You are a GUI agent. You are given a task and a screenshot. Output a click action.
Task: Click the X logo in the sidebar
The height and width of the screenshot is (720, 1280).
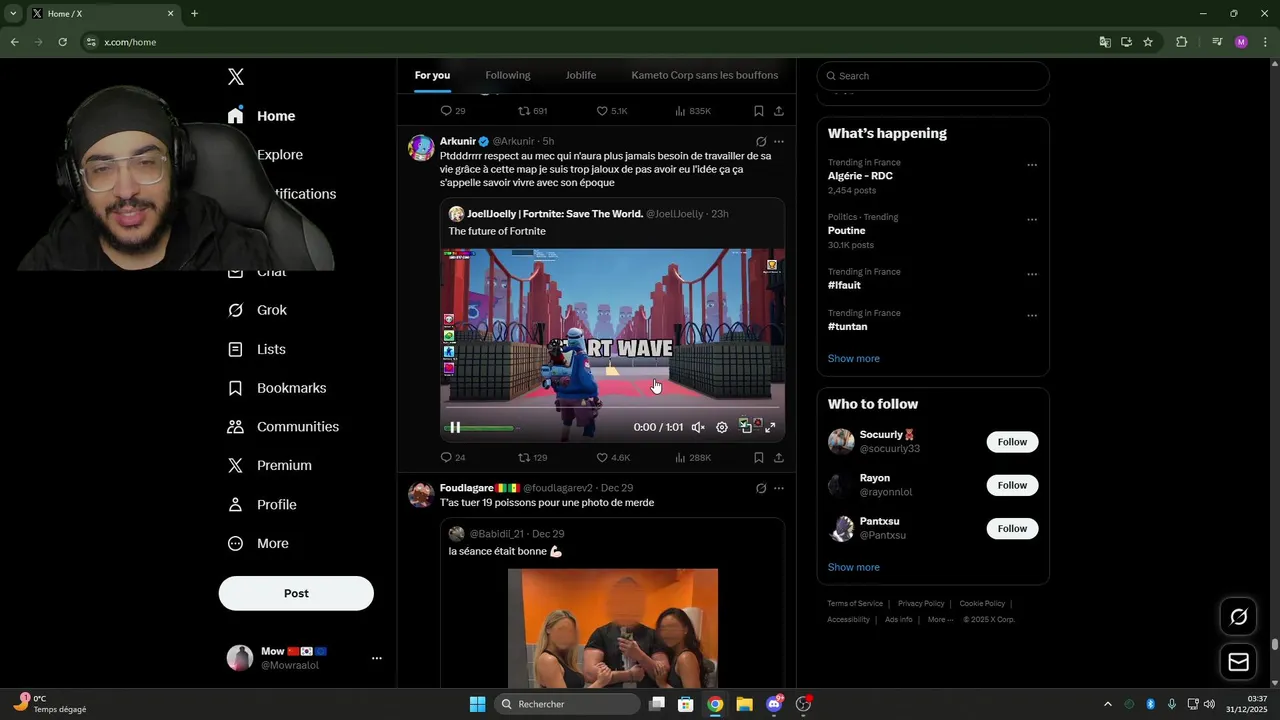[236, 77]
